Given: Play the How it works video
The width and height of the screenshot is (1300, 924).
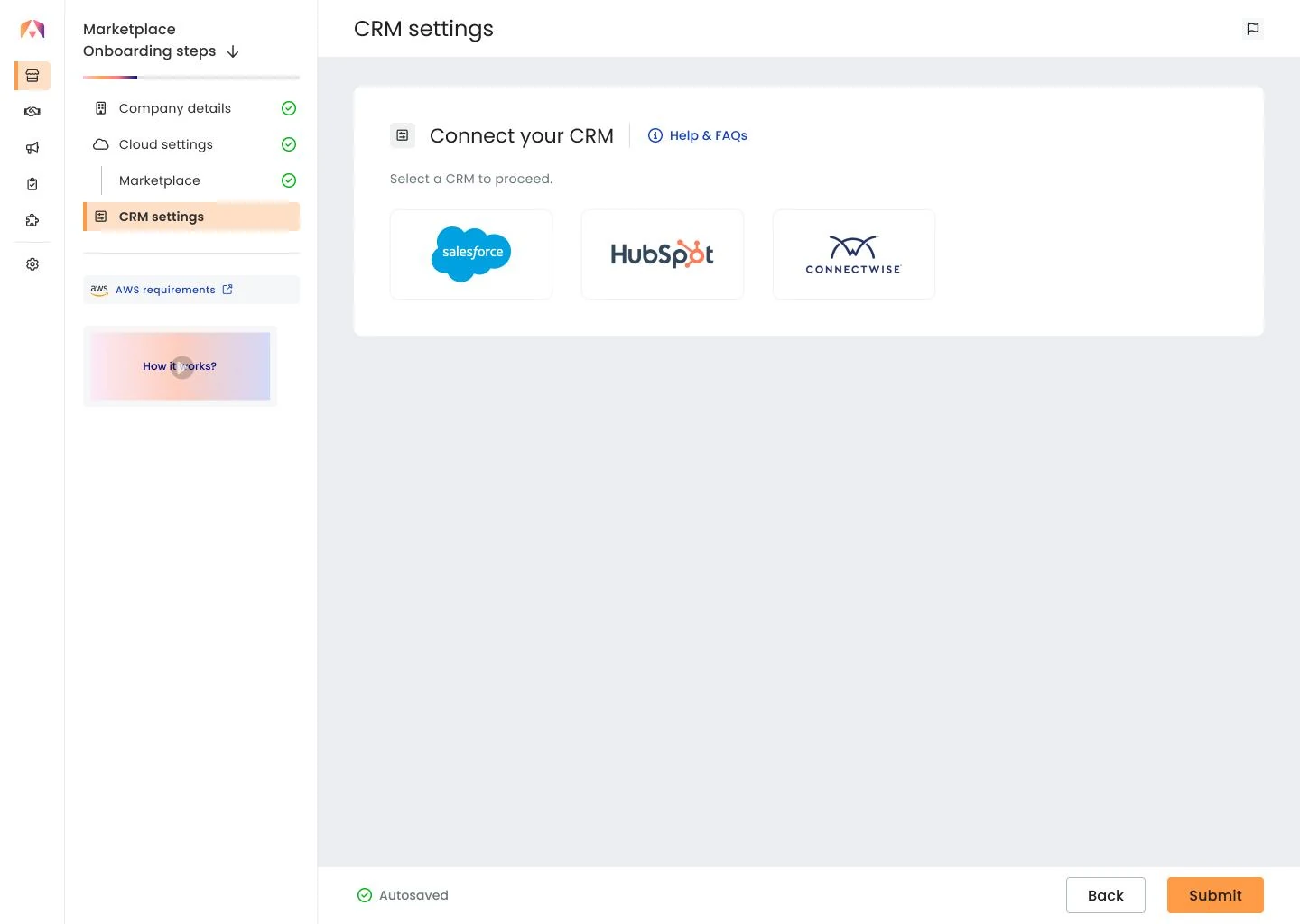Looking at the screenshot, I should (182, 366).
